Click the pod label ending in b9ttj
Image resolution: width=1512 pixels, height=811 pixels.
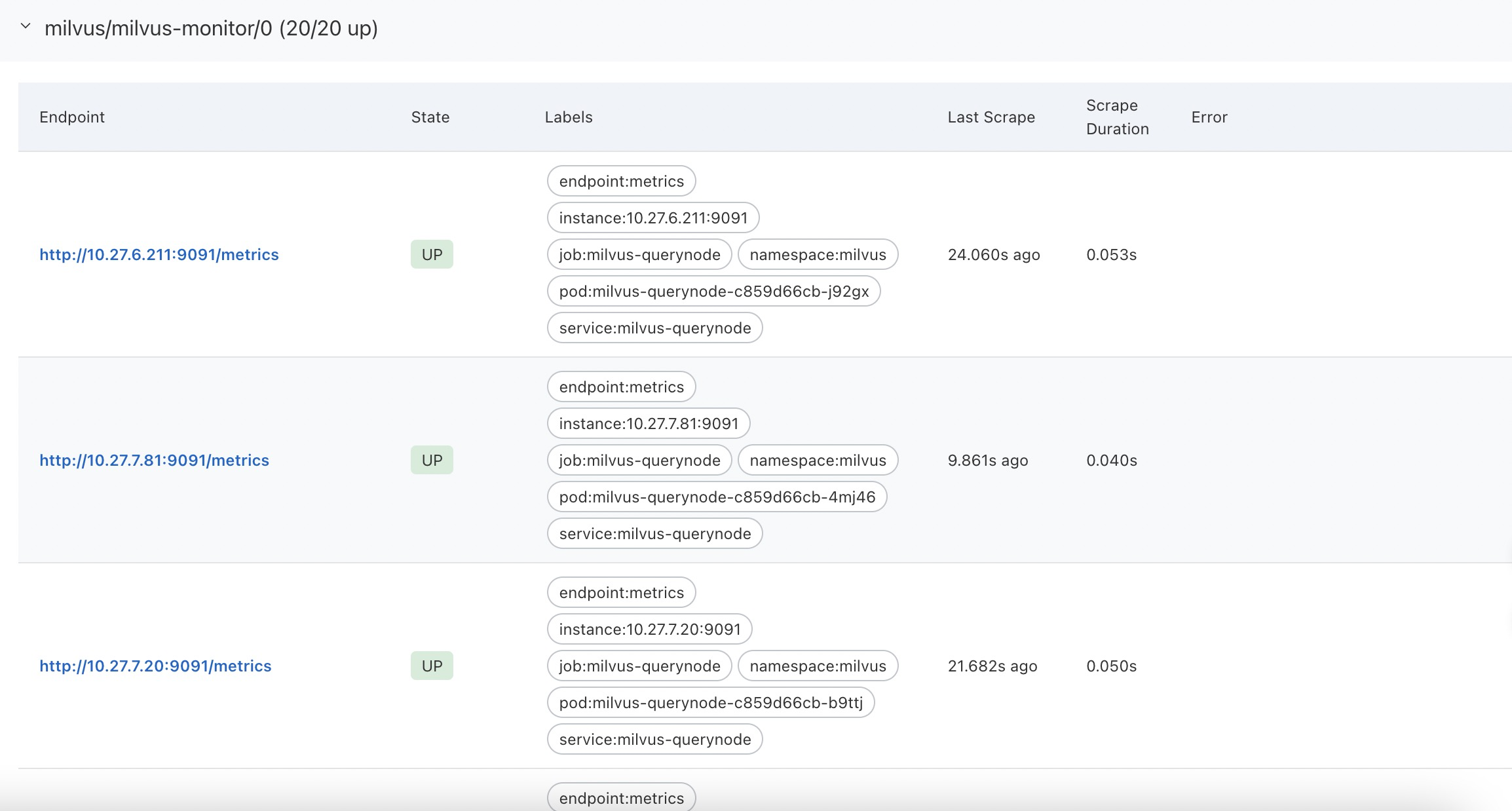point(711,702)
